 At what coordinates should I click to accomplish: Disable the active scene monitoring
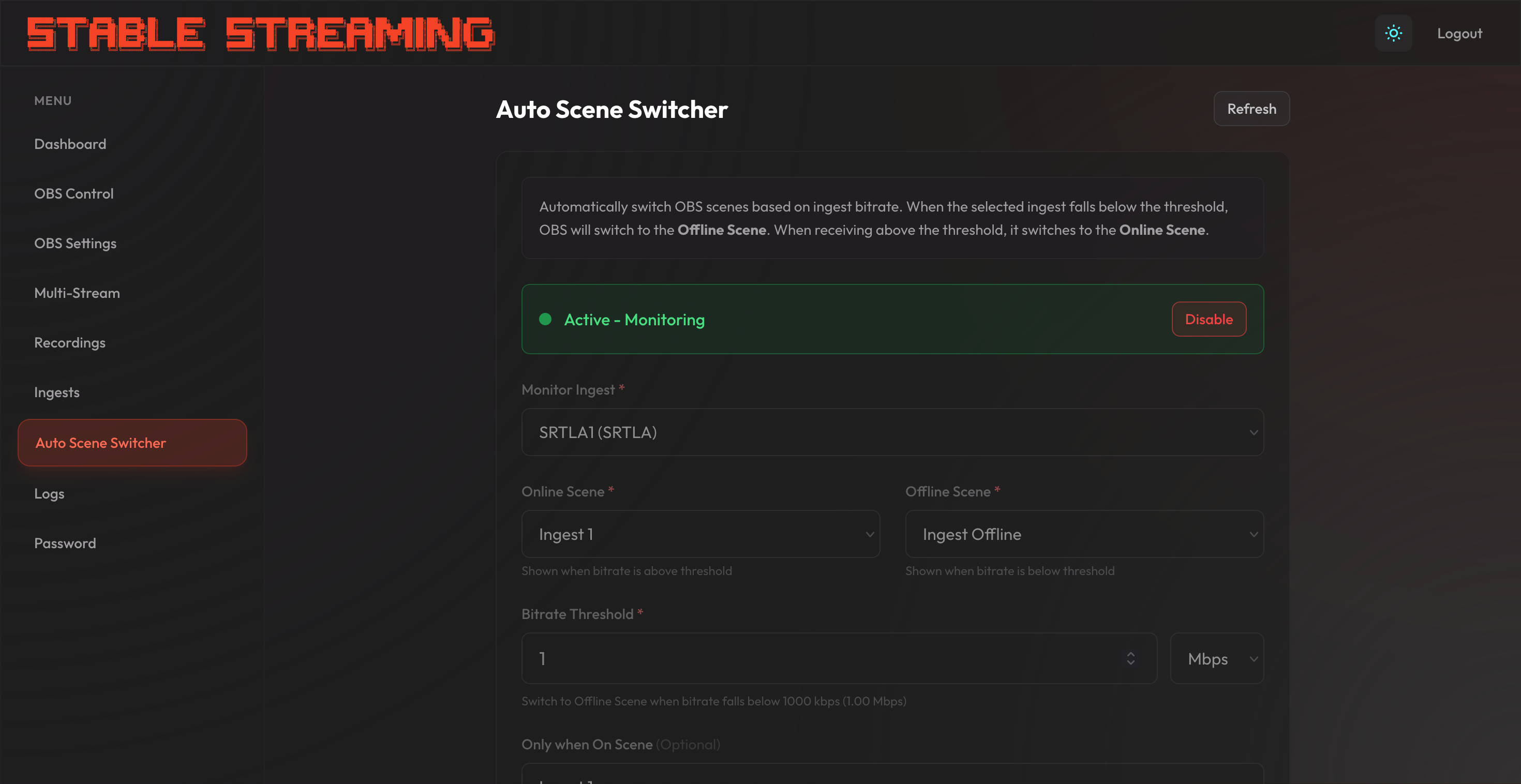point(1209,320)
